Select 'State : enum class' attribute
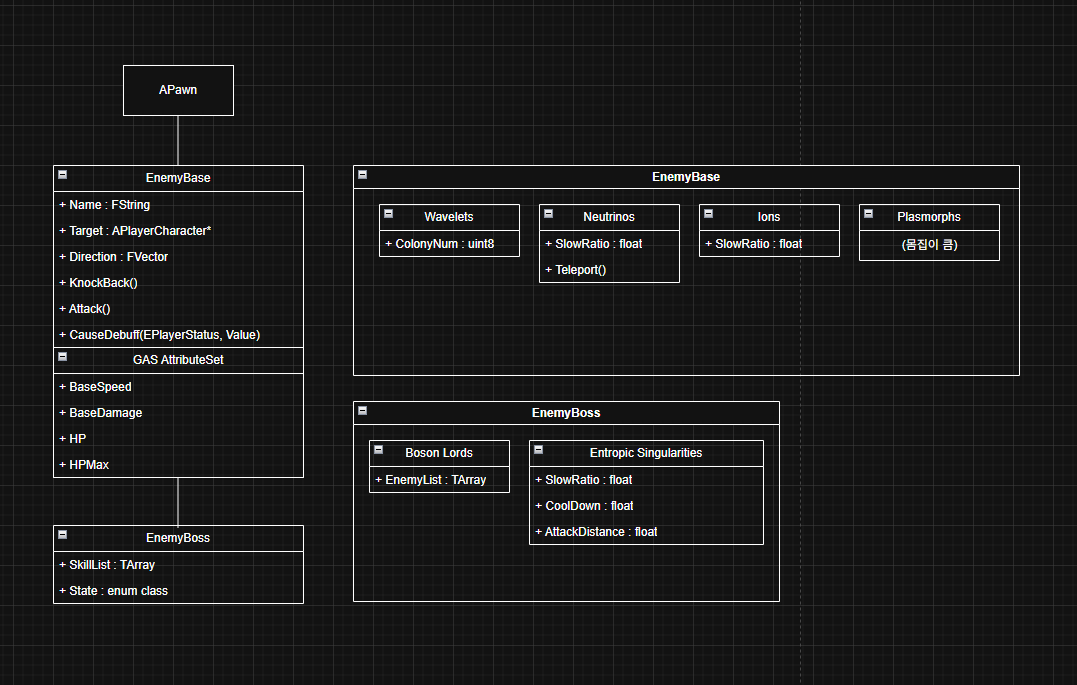Viewport: 1077px width, 685px height. [x=179, y=591]
